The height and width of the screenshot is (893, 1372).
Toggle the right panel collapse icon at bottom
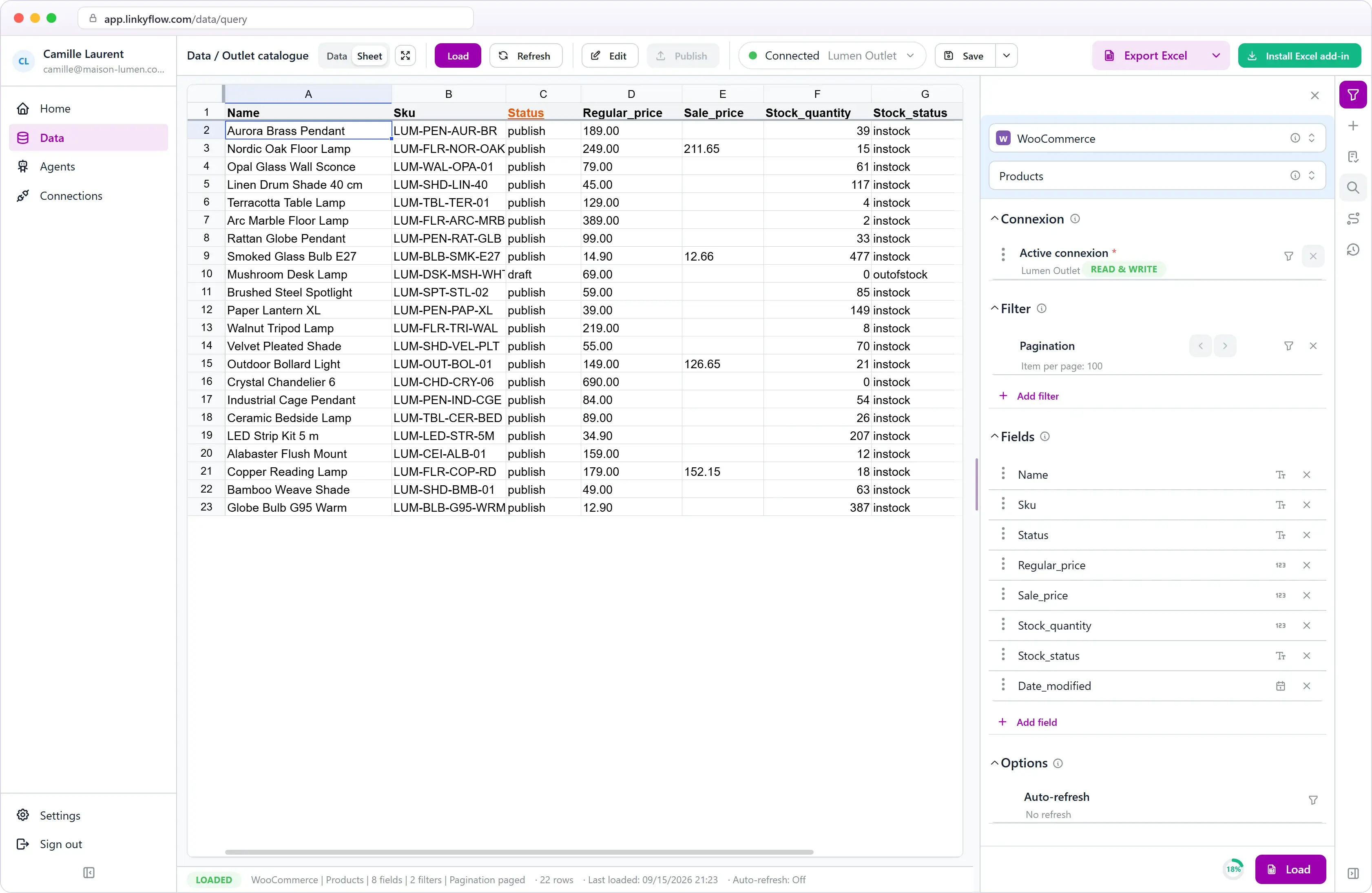pos(1352,874)
